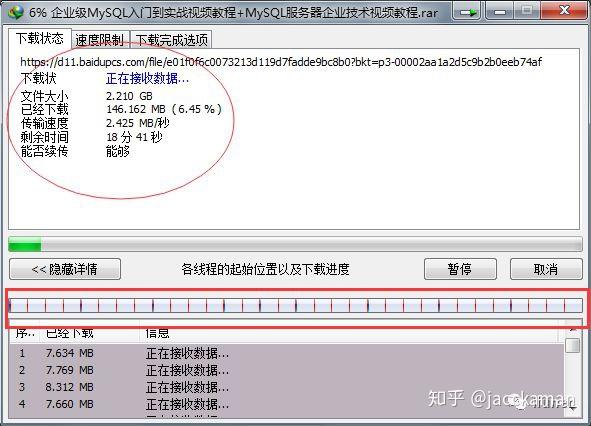This screenshot has width=591, height=426.
Task: Select thread row 2 with 7.769 MB
Action: pyautogui.click(x=286, y=370)
